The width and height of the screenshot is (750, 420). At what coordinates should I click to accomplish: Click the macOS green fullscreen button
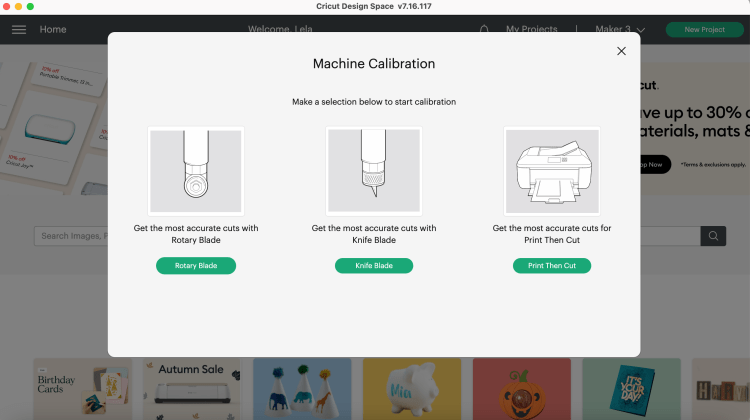click(x=30, y=6)
